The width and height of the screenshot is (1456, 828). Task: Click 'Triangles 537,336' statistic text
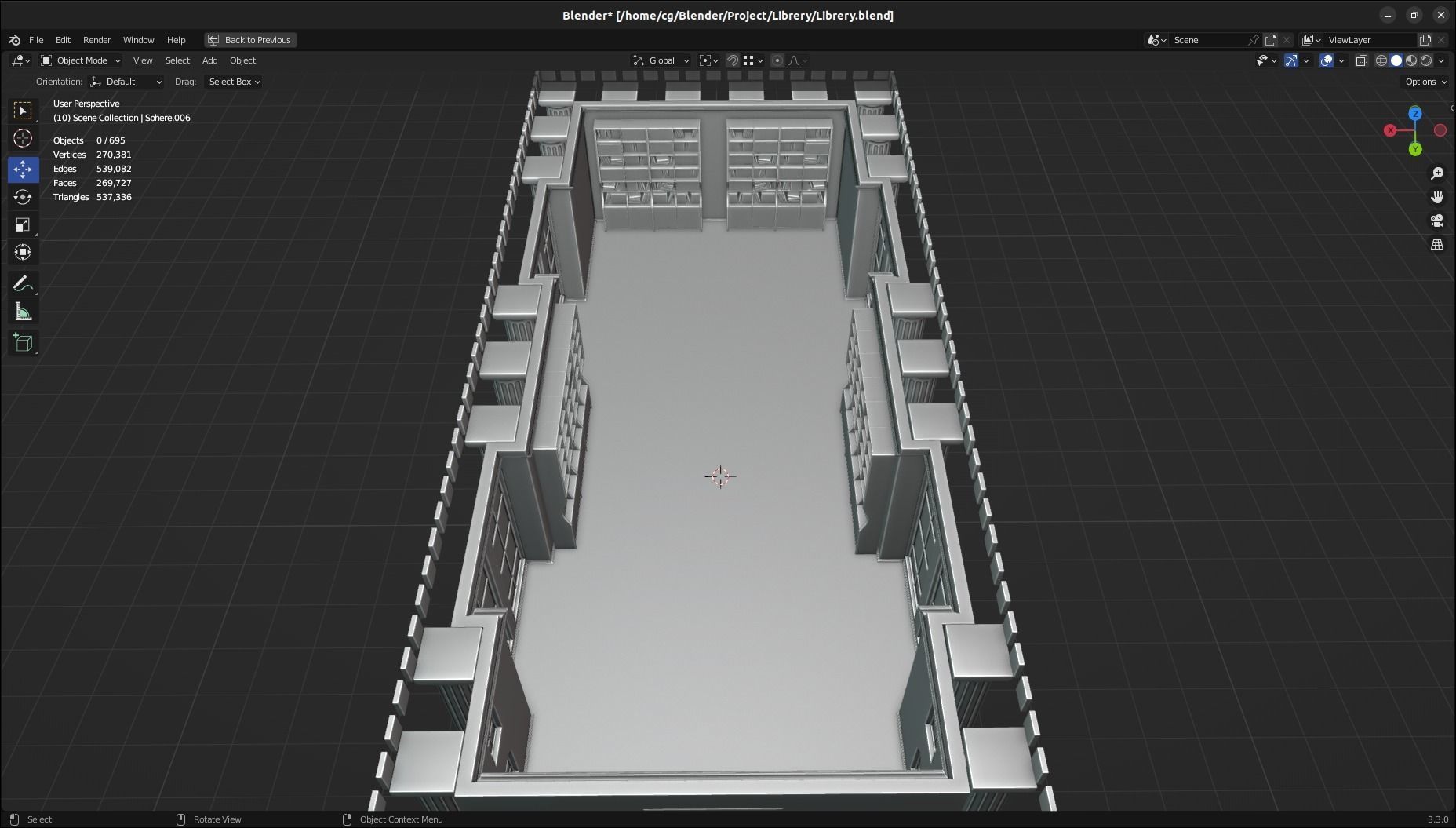click(92, 197)
